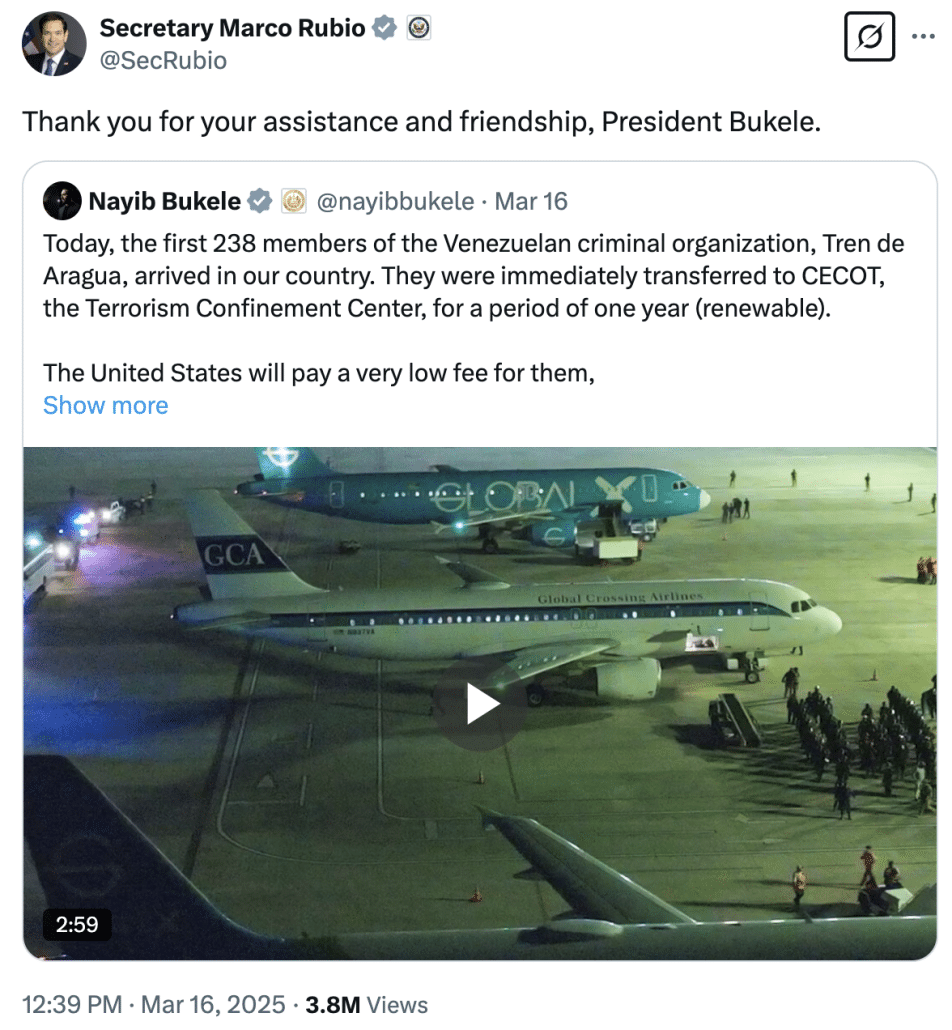This screenshot has width=952, height=1030.
Task: Click the @nayibbukele handle
Action: click(x=395, y=201)
